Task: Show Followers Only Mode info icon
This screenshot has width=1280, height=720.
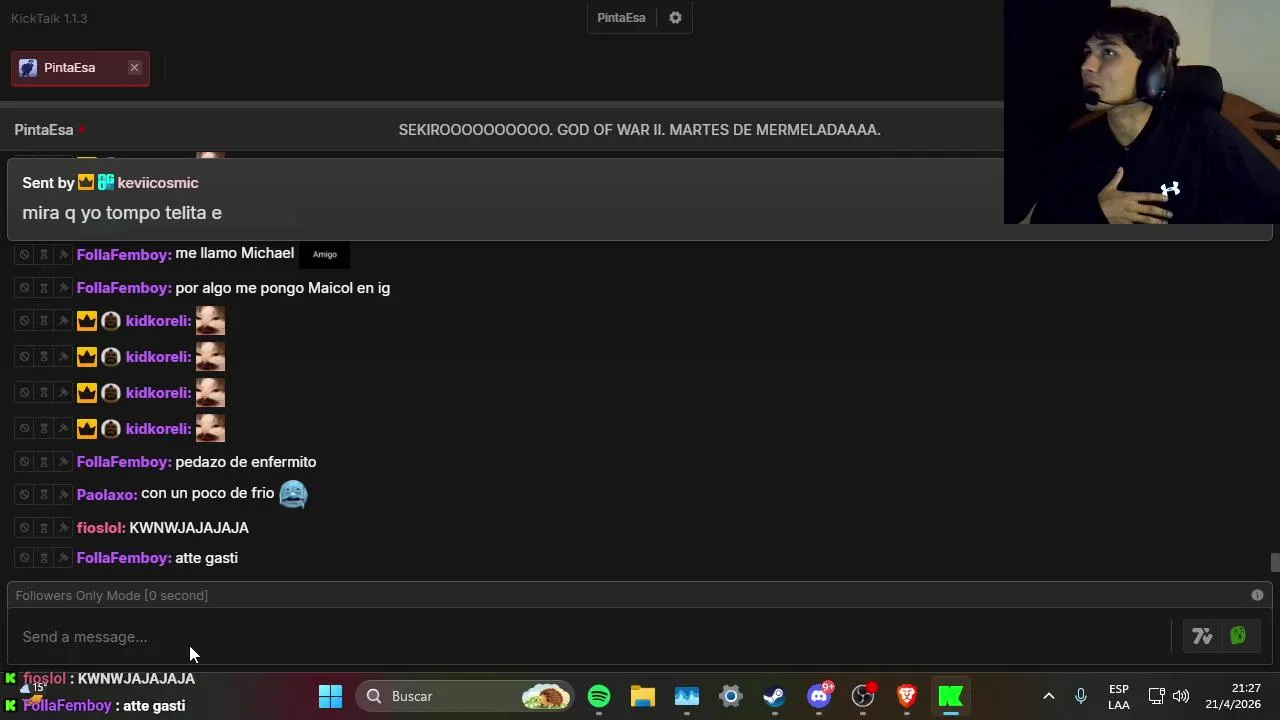Action: point(1257,595)
